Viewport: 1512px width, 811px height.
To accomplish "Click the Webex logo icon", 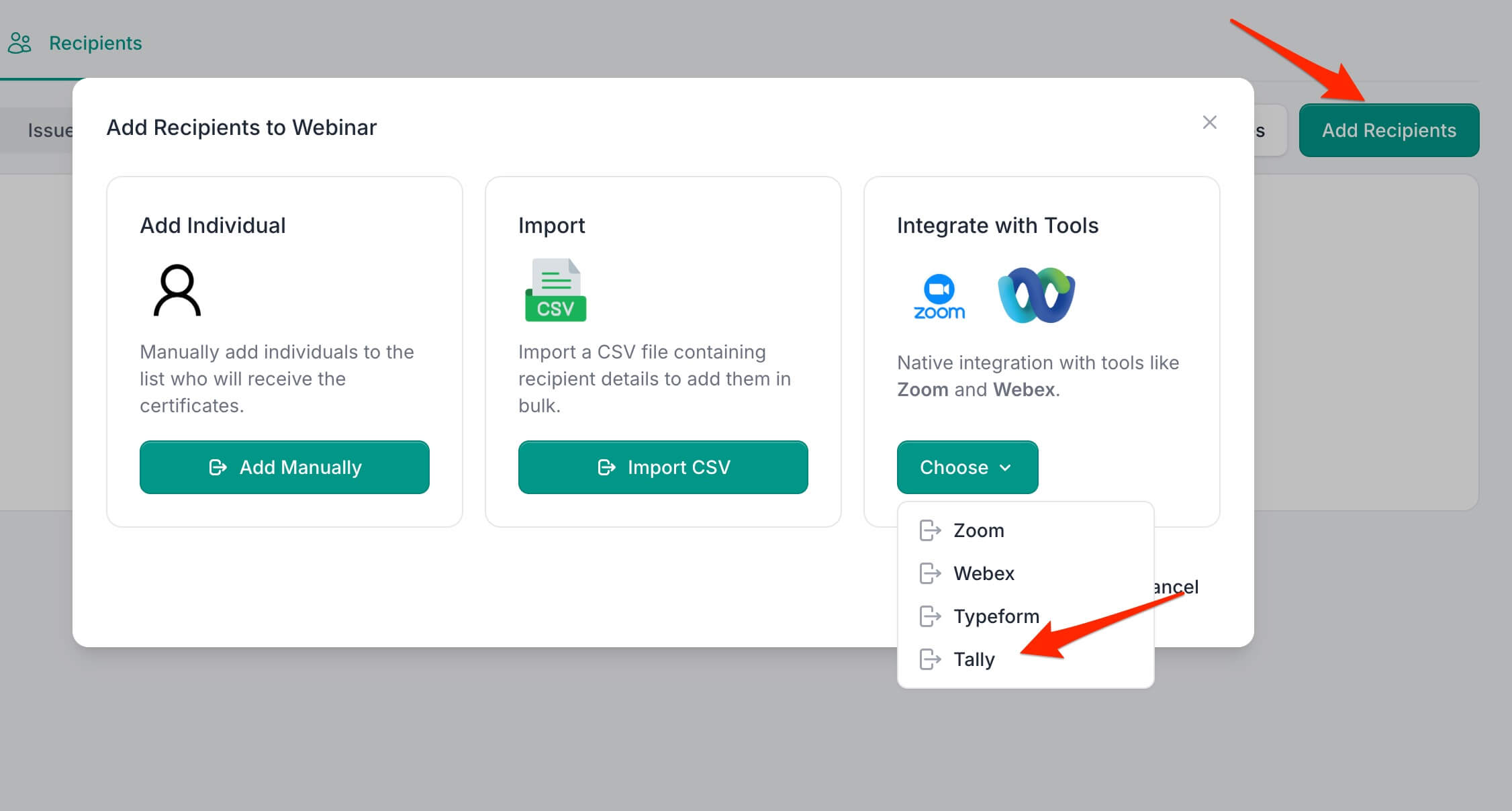I will pos(1036,295).
